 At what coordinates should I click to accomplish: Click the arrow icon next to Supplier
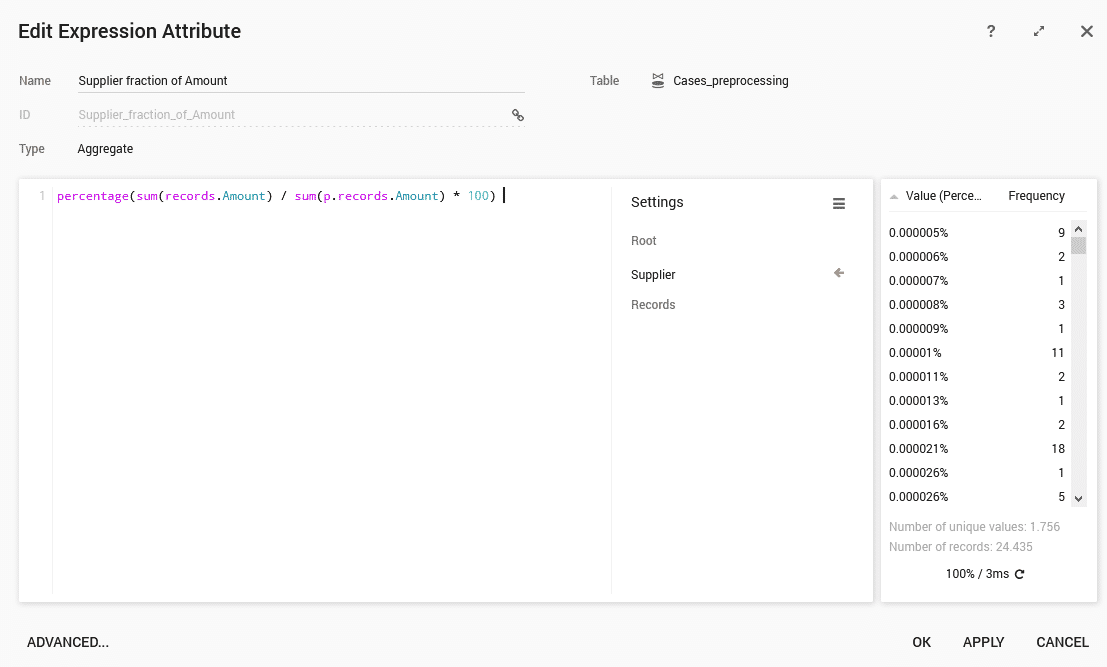tap(839, 273)
